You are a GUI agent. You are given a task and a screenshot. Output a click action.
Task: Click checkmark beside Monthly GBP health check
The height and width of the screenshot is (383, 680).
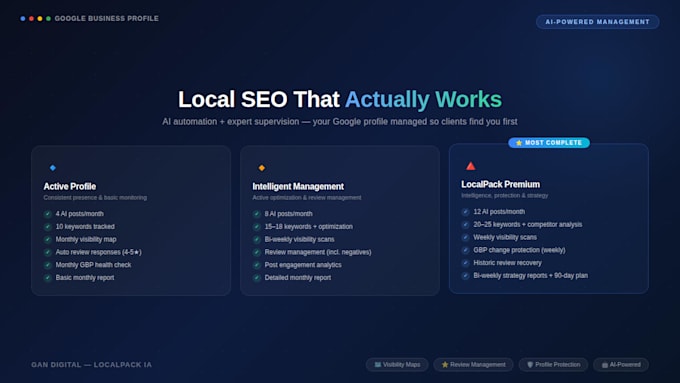[x=48, y=265]
